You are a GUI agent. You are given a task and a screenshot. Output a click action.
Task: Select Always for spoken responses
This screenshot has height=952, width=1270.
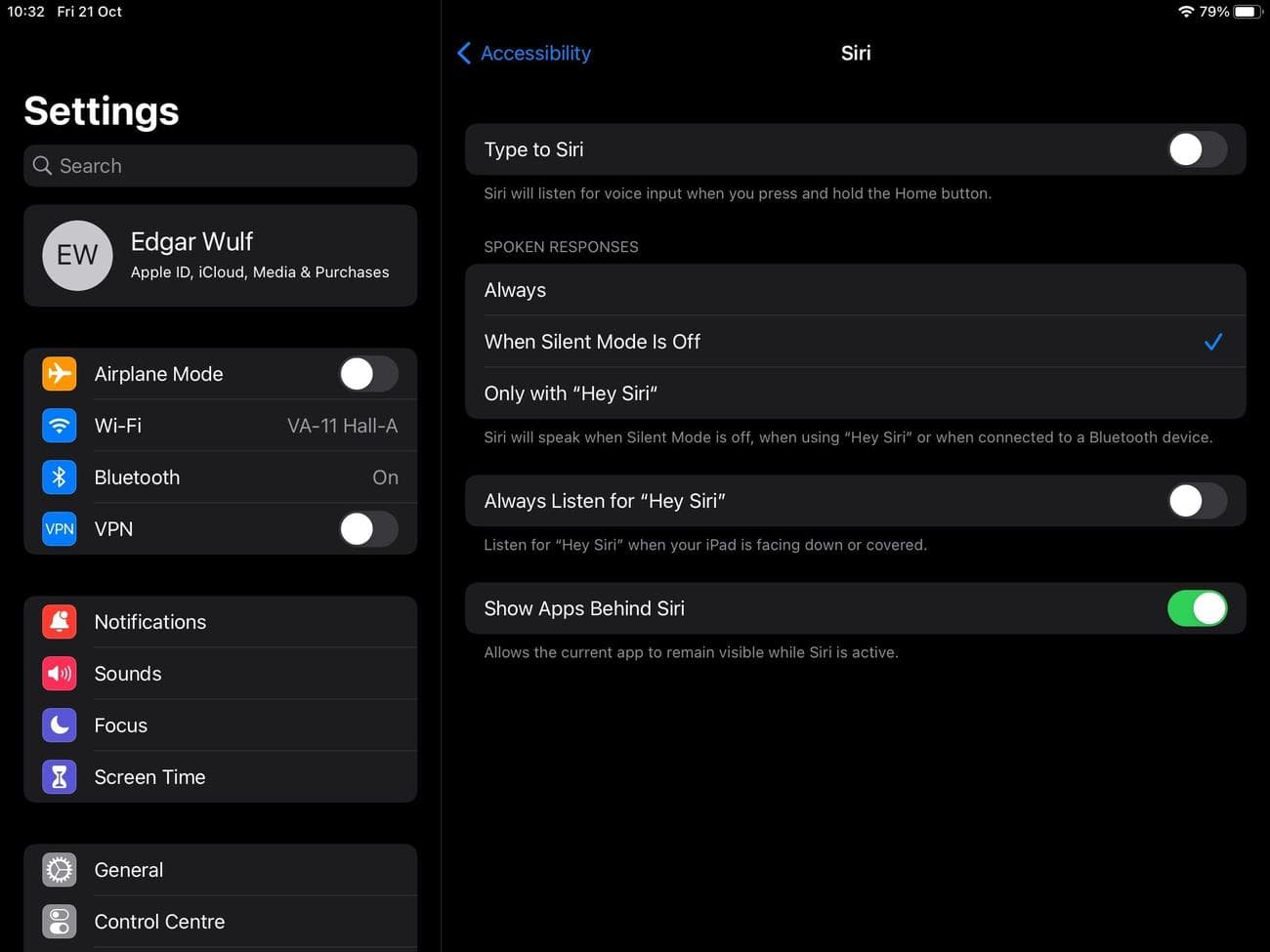click(855, 289)
